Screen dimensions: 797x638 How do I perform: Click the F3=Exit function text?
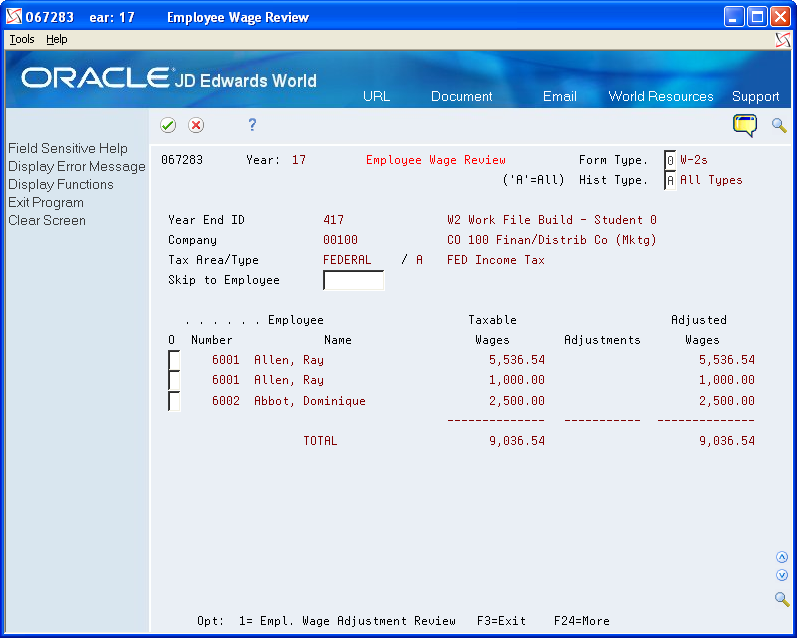click(x=501, y=621)
